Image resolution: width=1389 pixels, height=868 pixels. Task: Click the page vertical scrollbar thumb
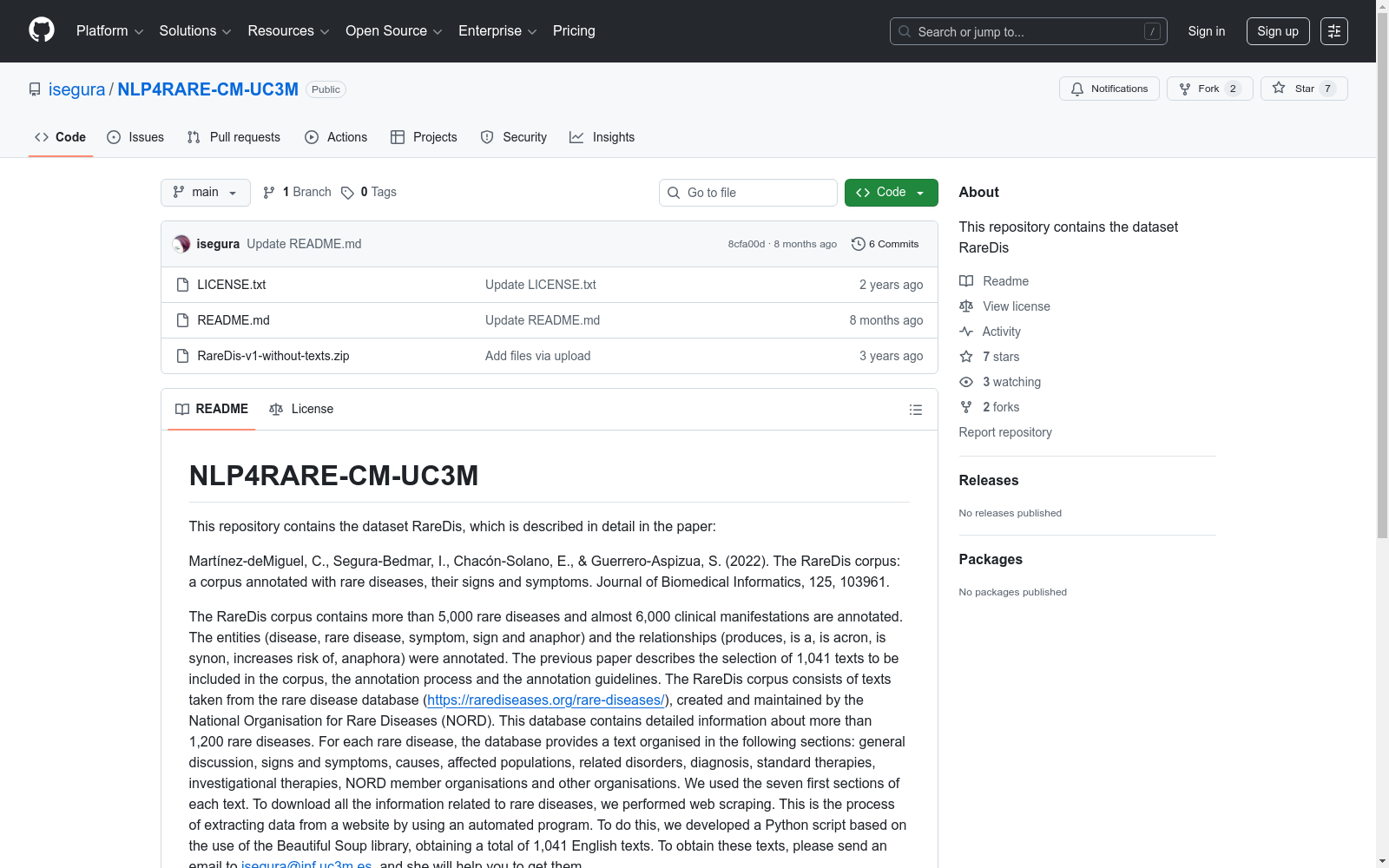click(x=1382, y=274)
